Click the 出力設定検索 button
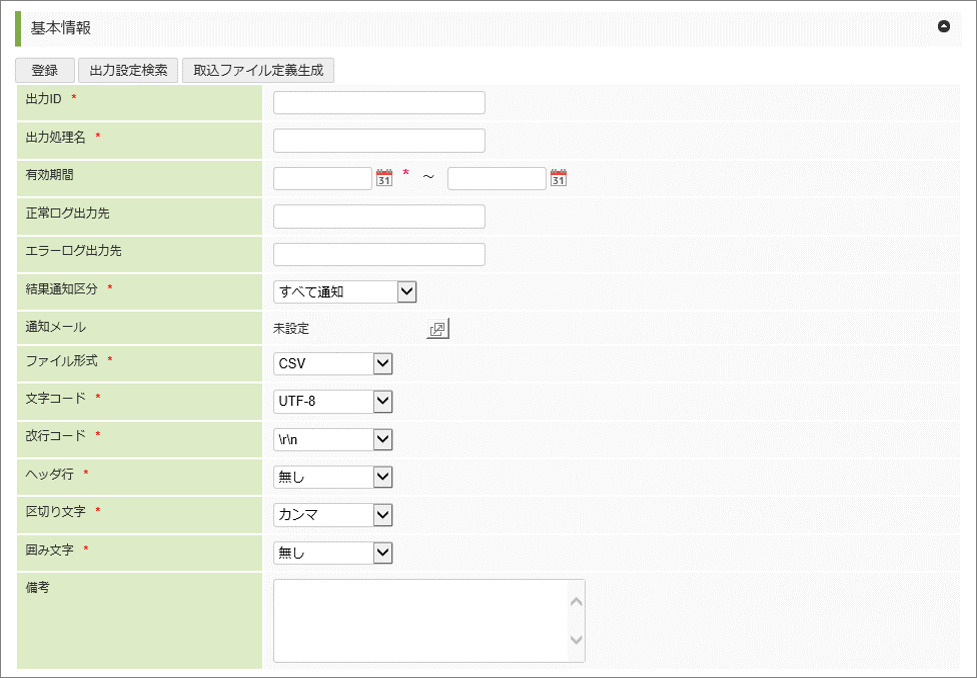The width and height of the screenshot is (977, 678). click(x=128, y=70)
